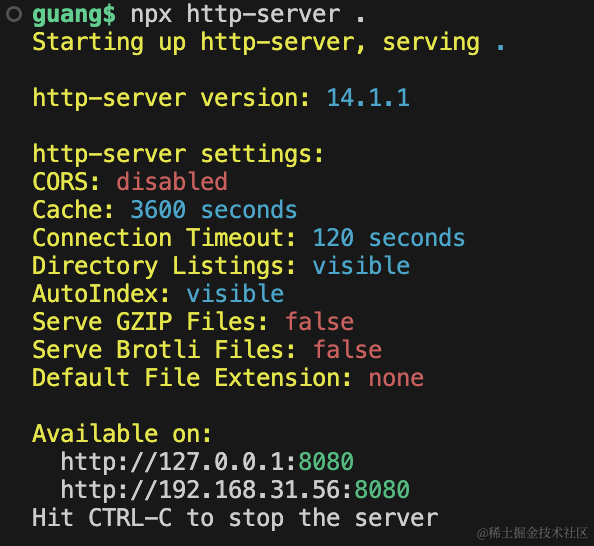Click the npx http-server command text
The height and width of the screenshot is (546, 594).
click(x=248, y=14)
